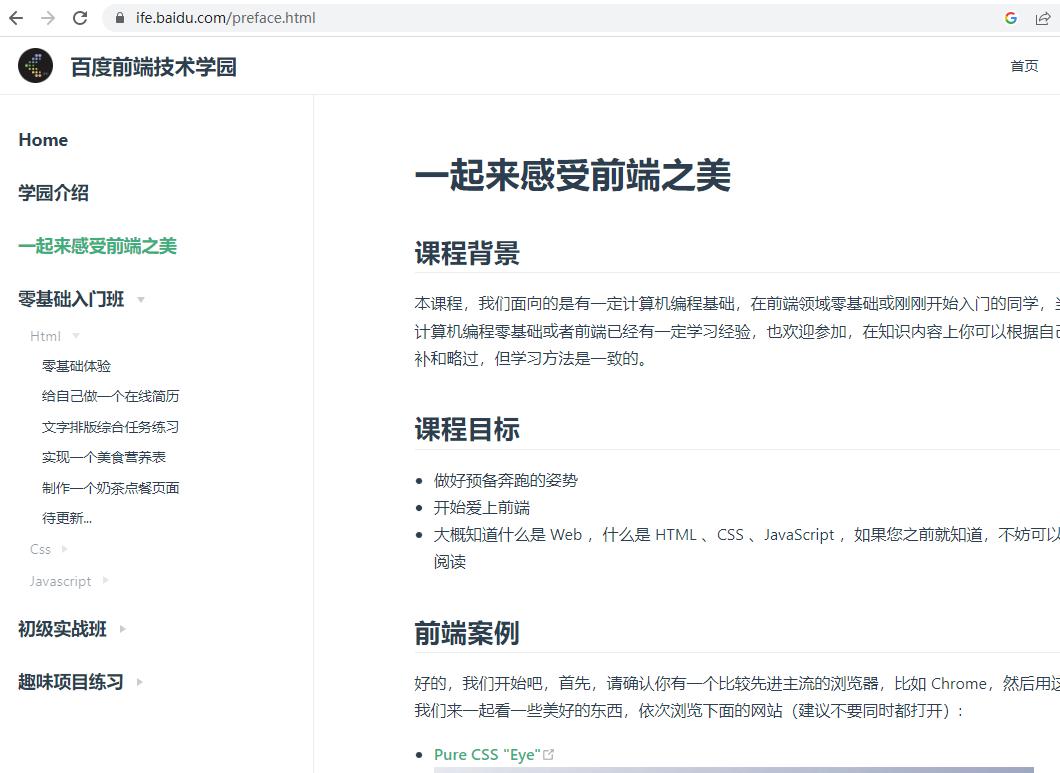1060x773 pixels.
Task: Click the external link icon after Pure CSS "Eye"
Action: (549, 754)
